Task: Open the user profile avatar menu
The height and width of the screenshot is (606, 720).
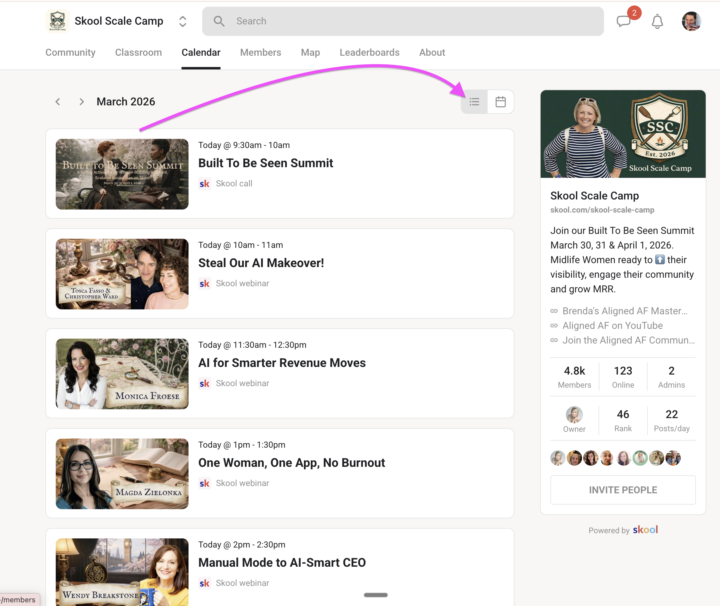Action: pyautogui.click(x=691, y=21)
